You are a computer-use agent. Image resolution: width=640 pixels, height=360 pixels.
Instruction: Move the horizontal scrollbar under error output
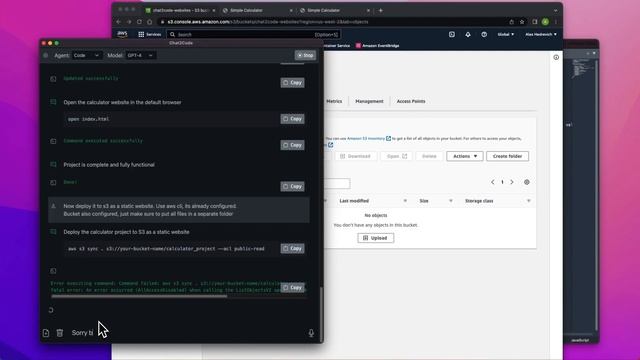click(x=139, y=296)
